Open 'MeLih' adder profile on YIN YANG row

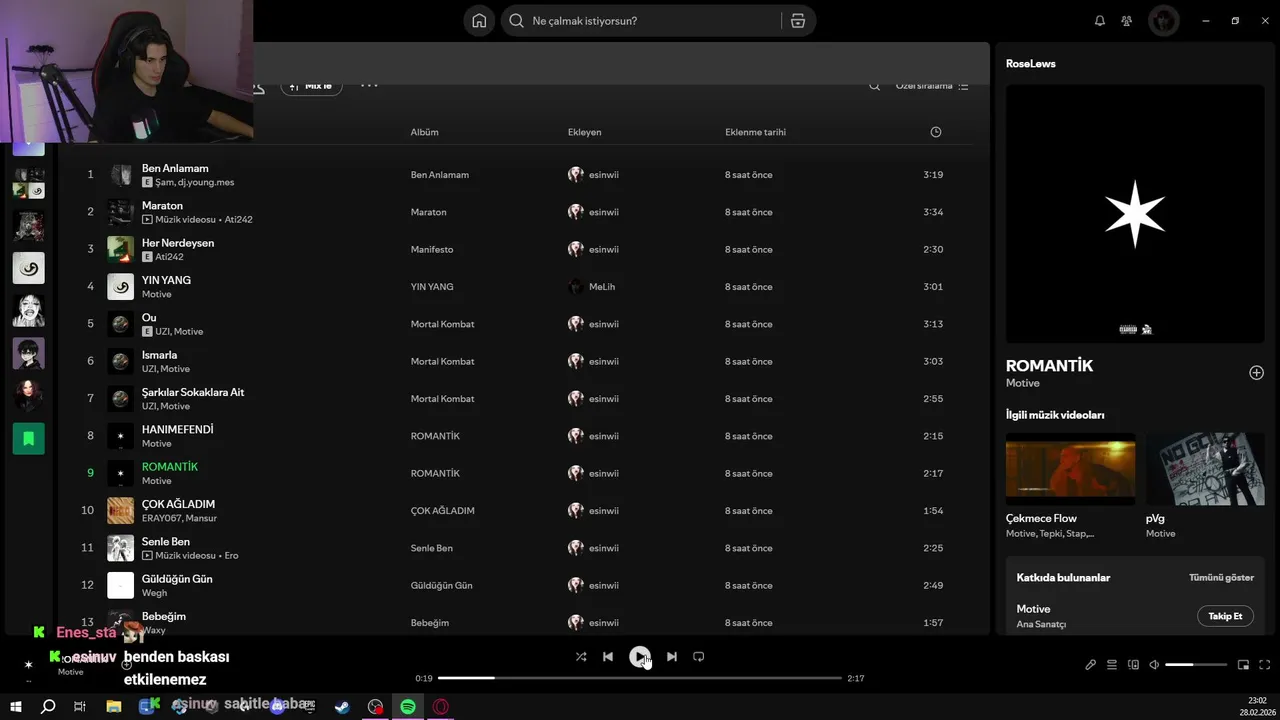(602, 287)
